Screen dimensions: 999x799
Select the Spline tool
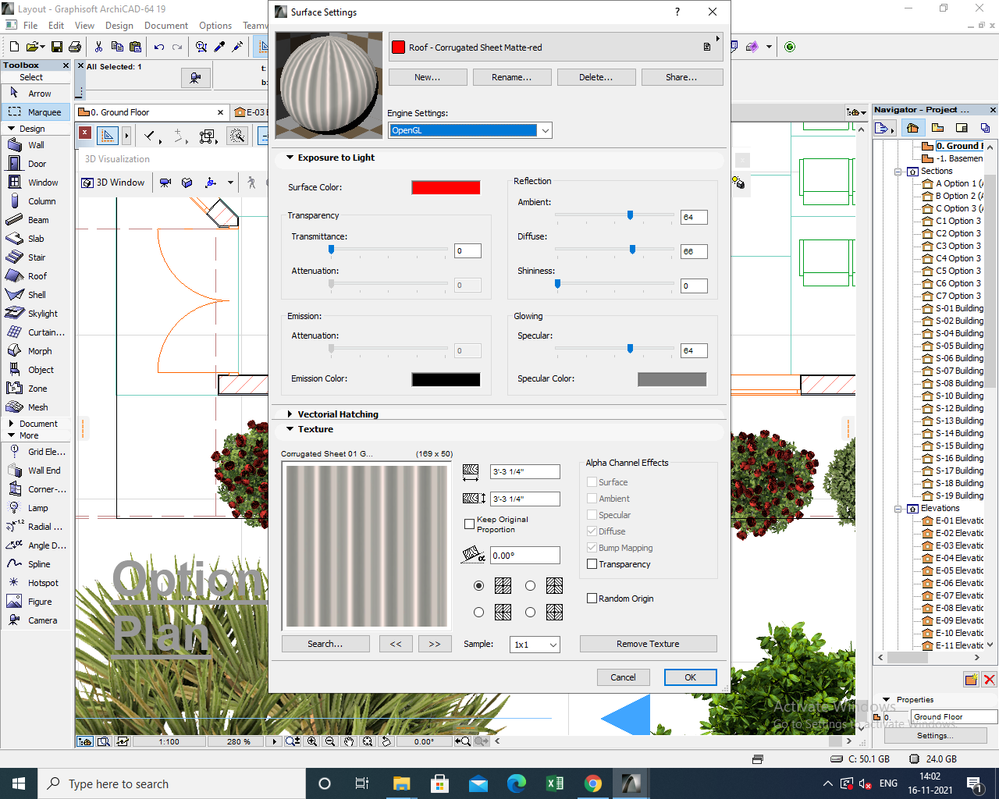click(38, 564)
